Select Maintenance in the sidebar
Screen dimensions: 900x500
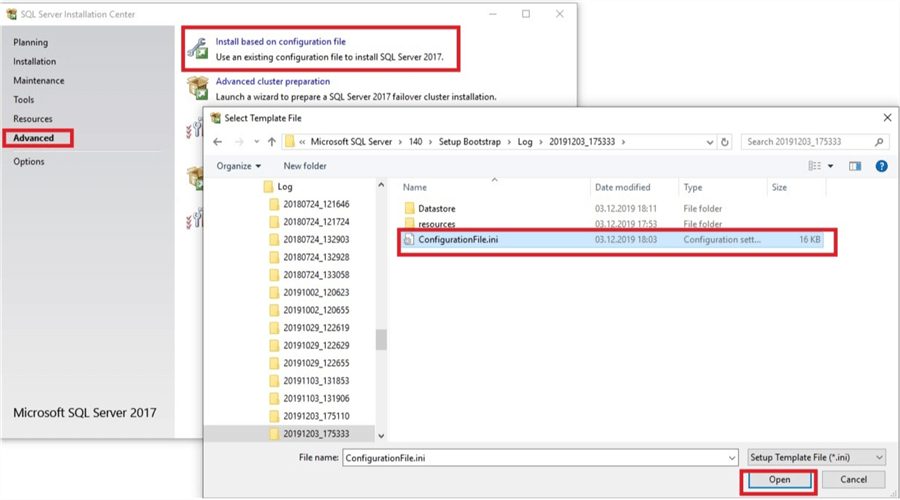(38, 80)
